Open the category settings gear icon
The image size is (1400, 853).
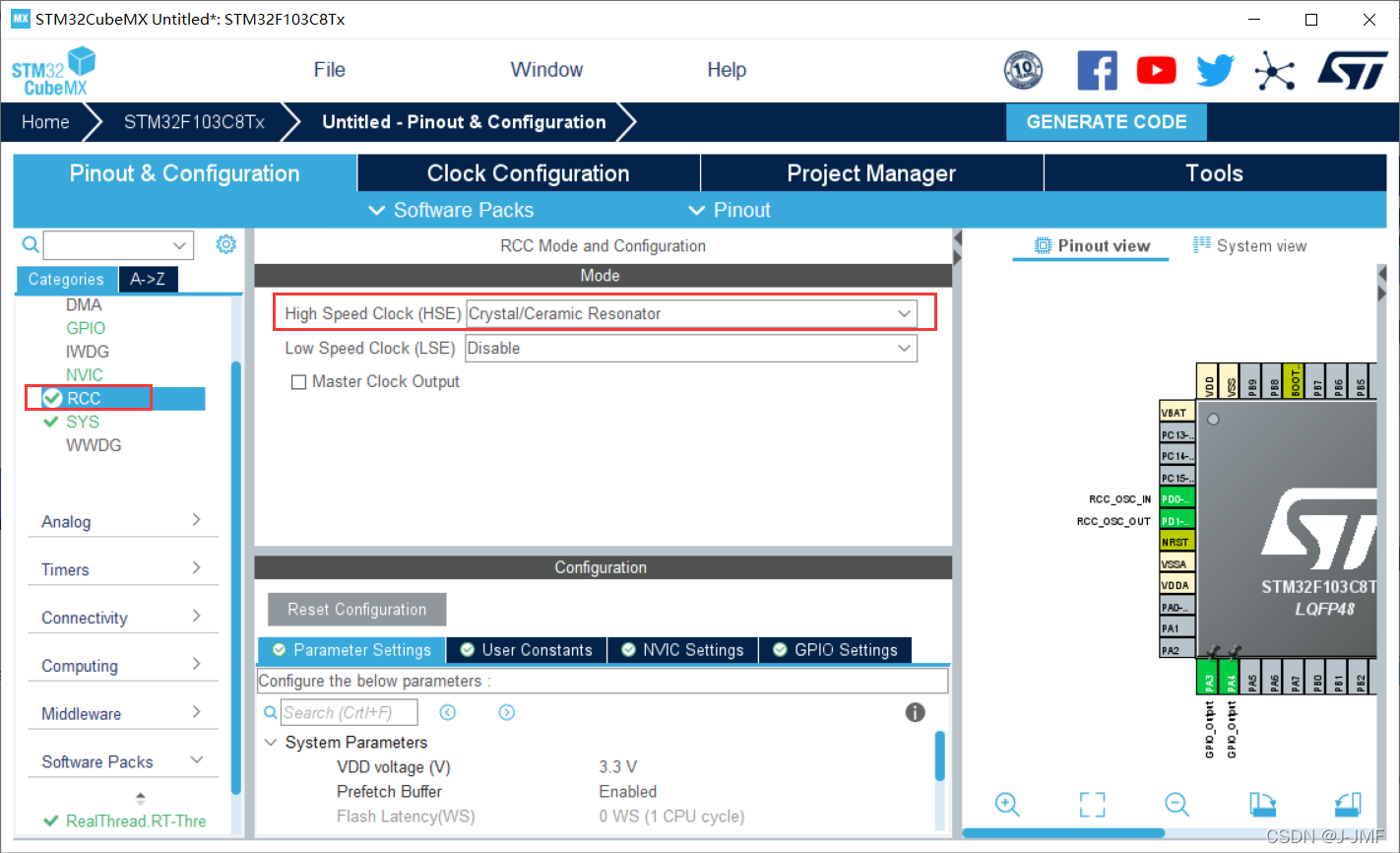(x=226, y=244)
